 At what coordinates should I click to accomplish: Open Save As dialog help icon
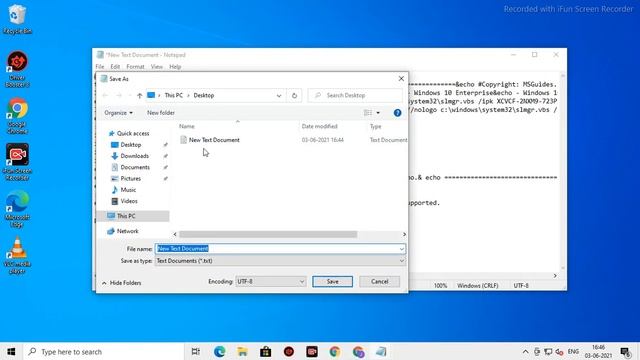click(x=397, y=113)
